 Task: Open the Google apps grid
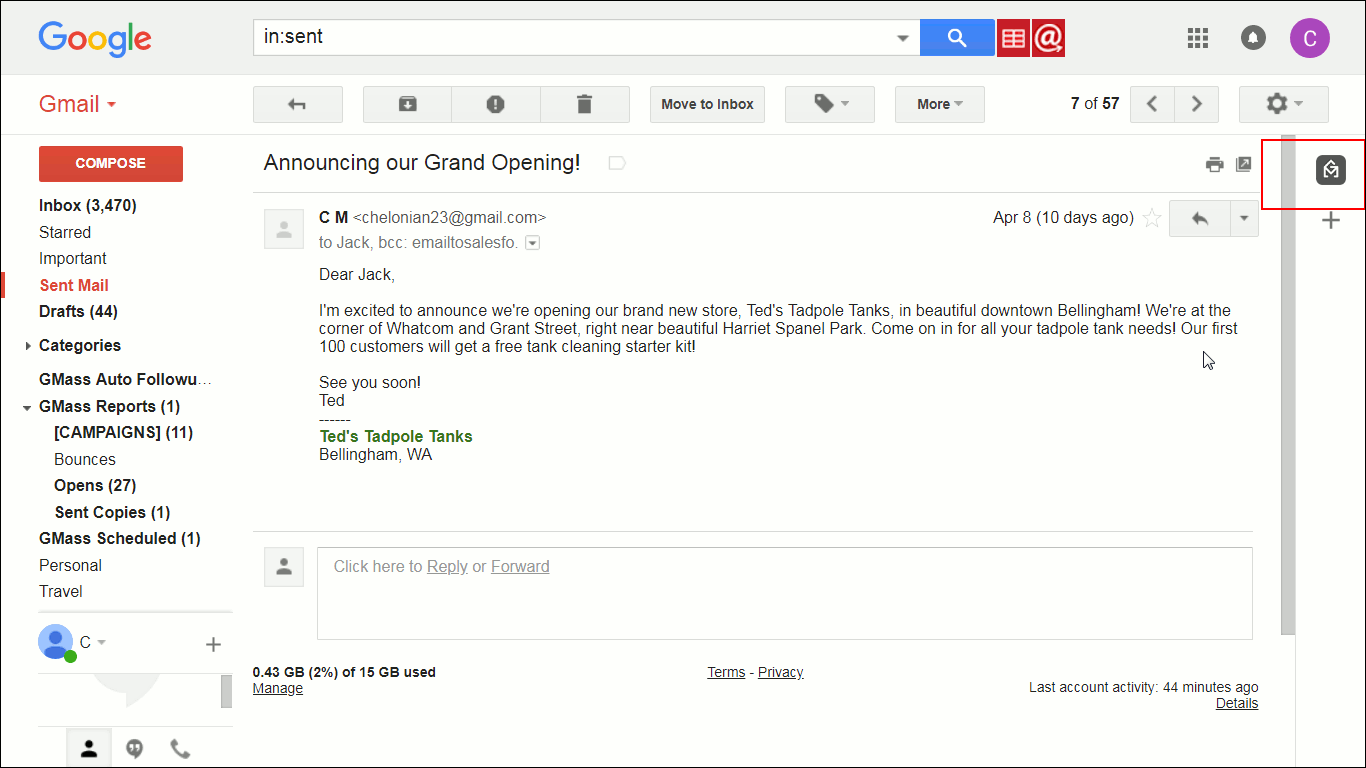click(x=1197, y=38)
